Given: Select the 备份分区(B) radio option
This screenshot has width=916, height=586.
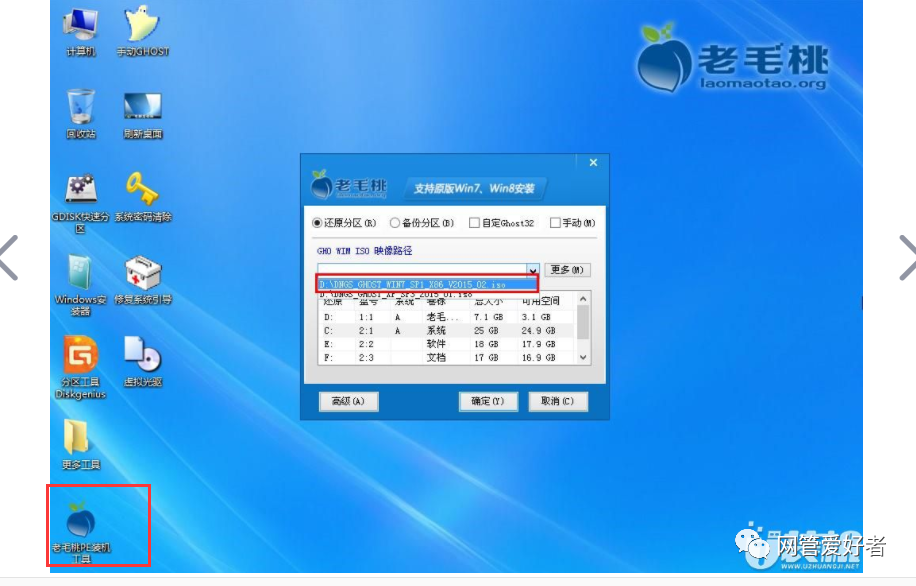Looking at the screenshot, I should [422, 223].
